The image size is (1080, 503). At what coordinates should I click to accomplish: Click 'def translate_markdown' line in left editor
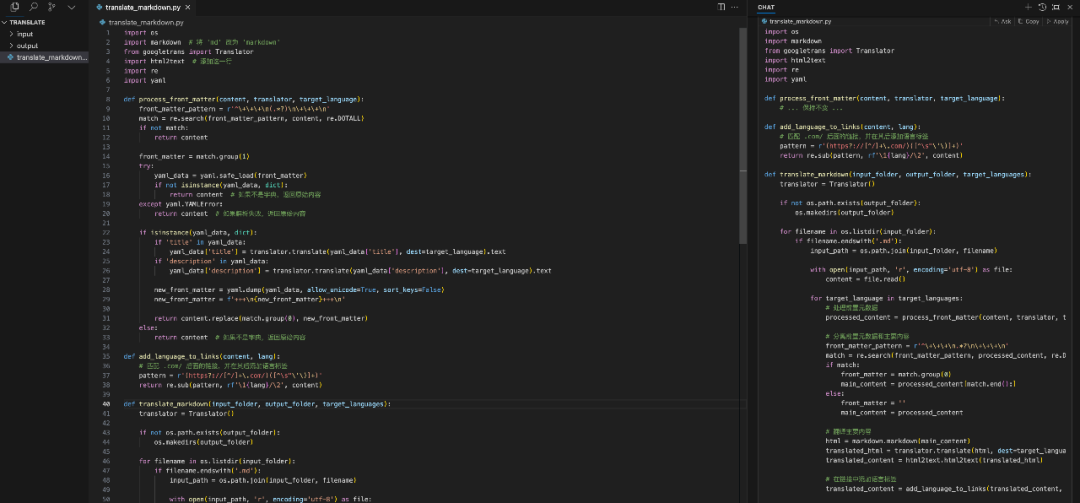(257, 404)
